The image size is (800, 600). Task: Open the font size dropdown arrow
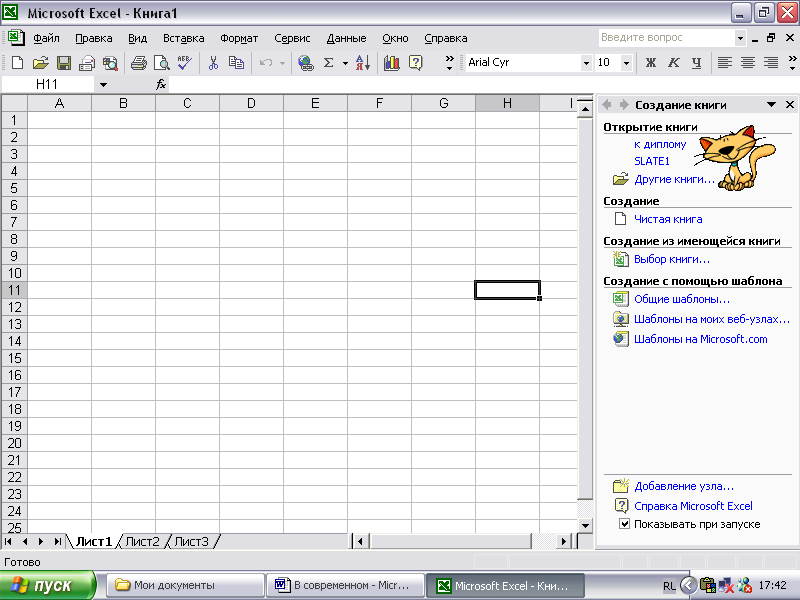(x=626, y=63)
